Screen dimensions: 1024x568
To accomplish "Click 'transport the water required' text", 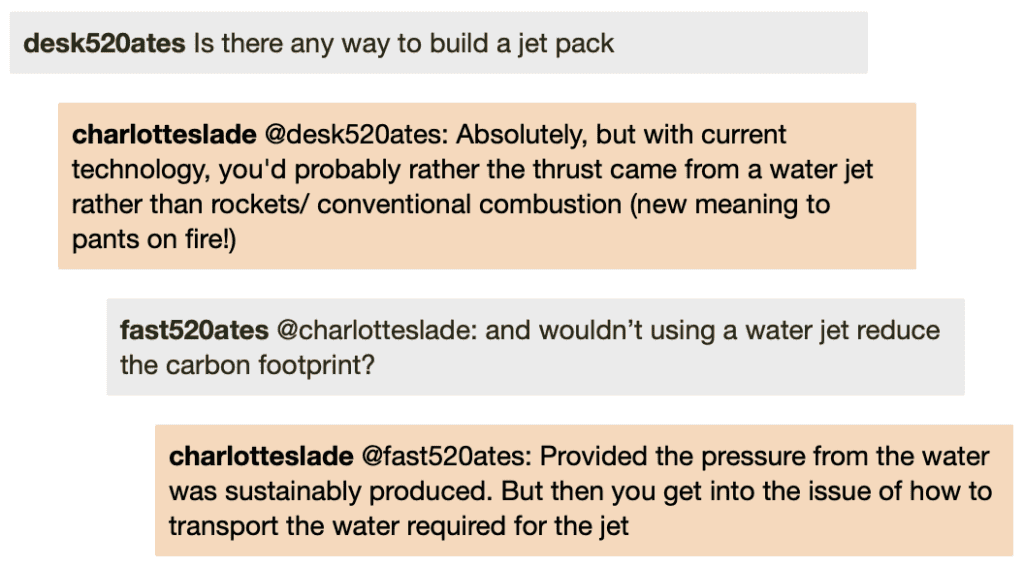I will (338, 526).
